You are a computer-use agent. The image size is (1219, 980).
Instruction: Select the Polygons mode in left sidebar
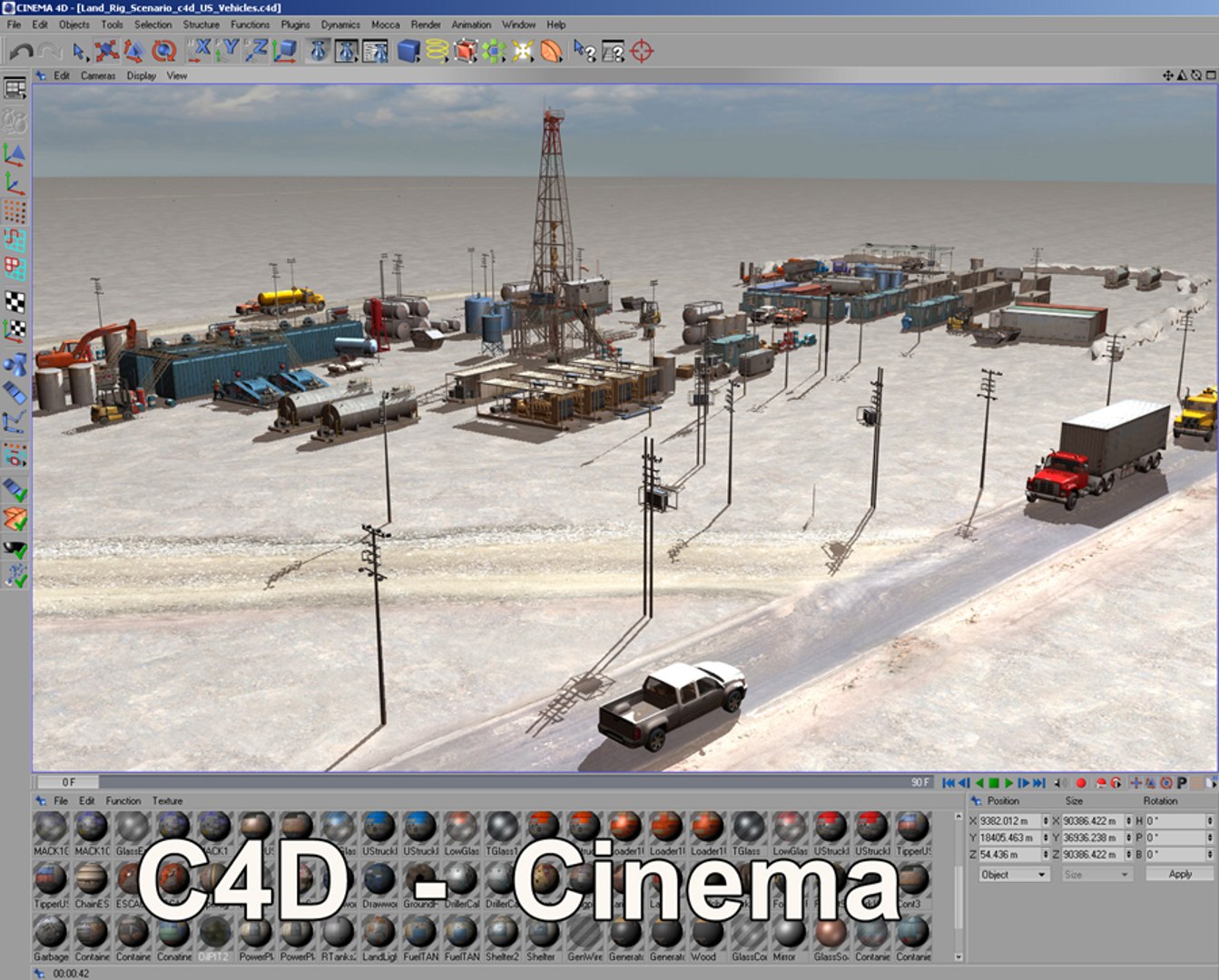(x=15, y=269)
